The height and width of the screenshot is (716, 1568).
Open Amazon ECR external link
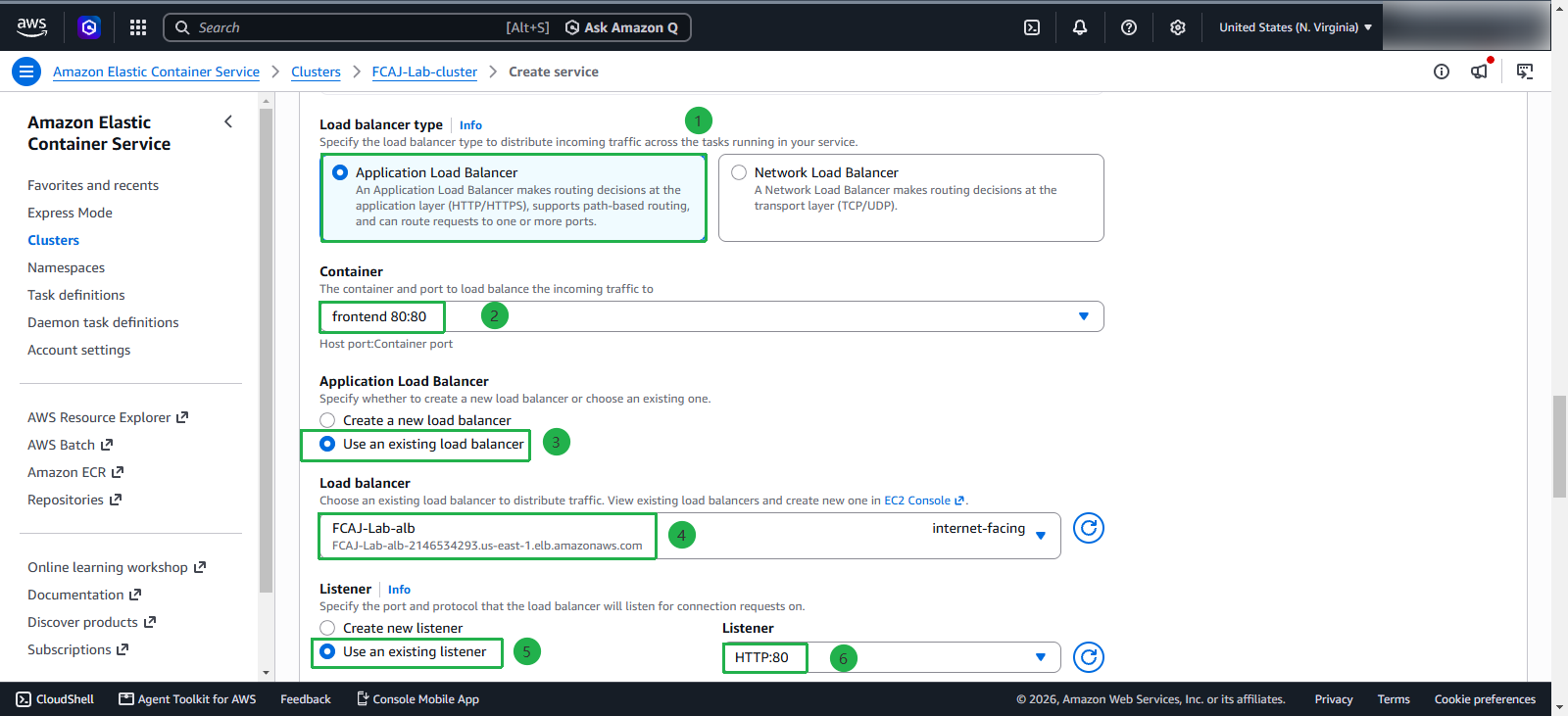point(75,472)
